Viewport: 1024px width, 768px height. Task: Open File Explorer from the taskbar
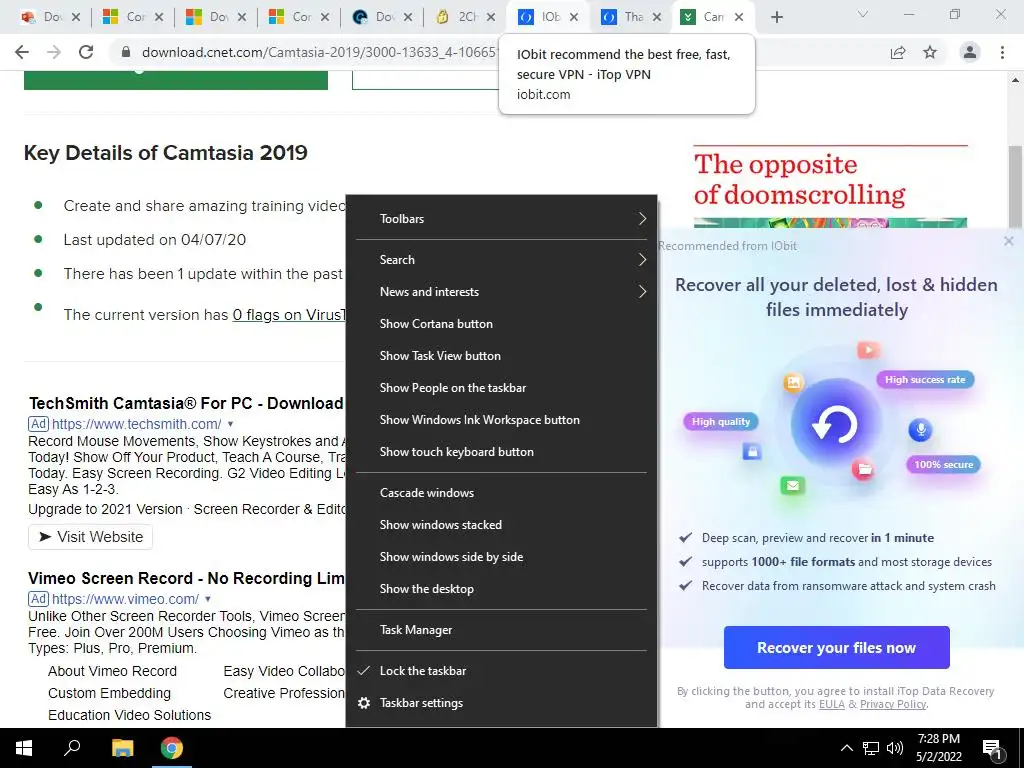pos(122,748)
